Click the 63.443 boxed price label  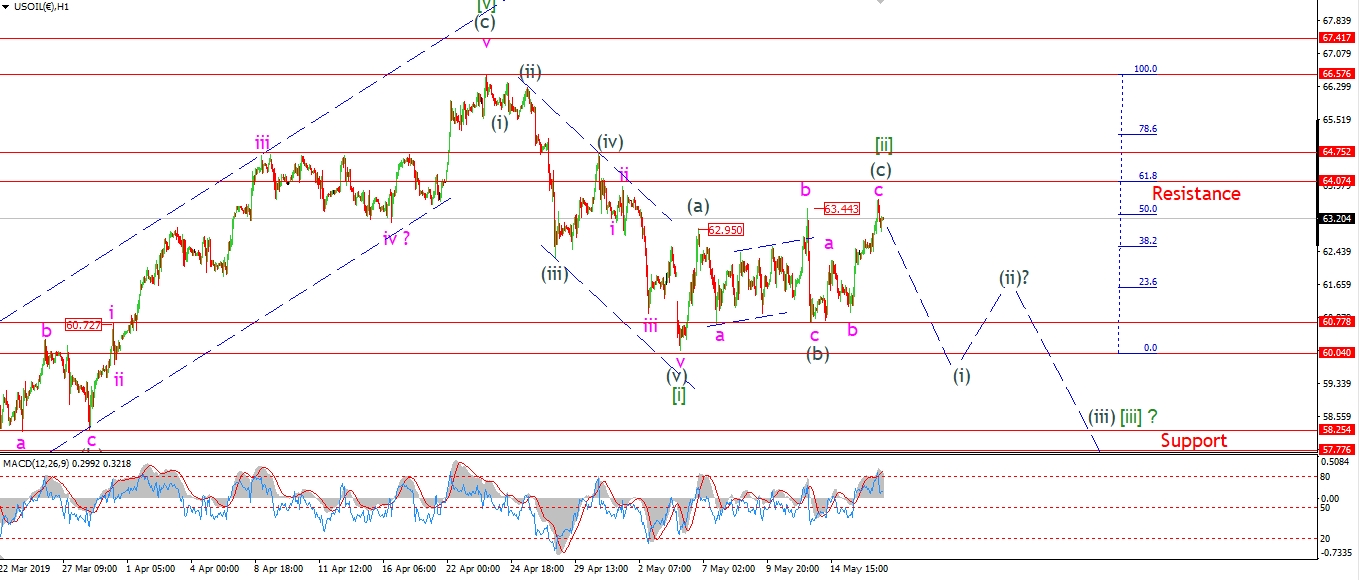click(841, 209)
